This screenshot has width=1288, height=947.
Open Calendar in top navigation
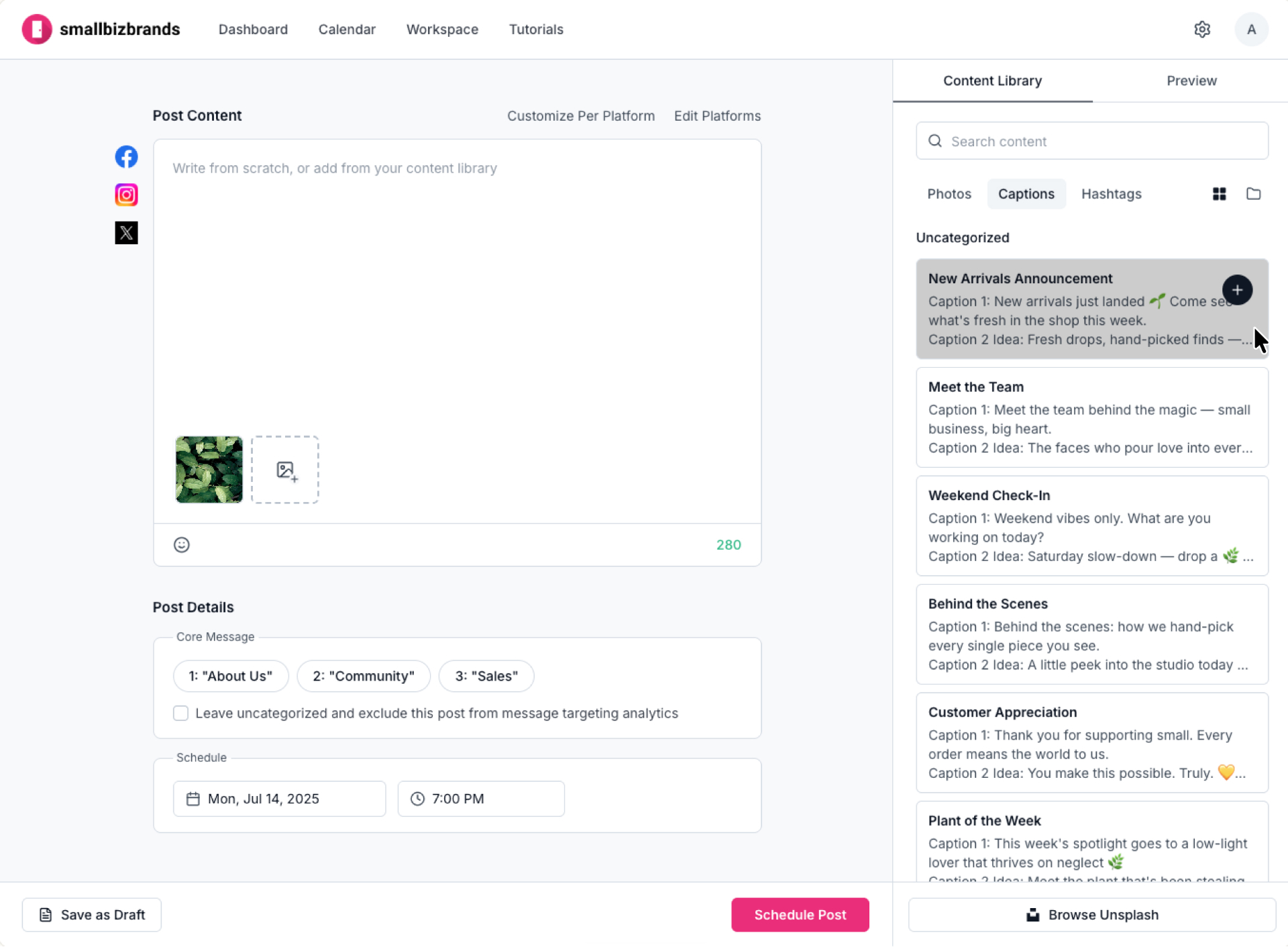pos(347,30)
